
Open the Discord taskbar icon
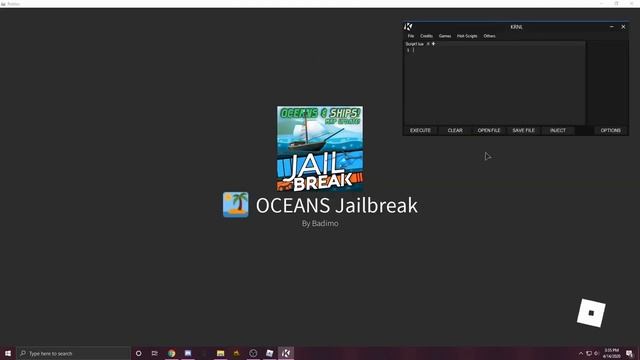coord(188,353)
